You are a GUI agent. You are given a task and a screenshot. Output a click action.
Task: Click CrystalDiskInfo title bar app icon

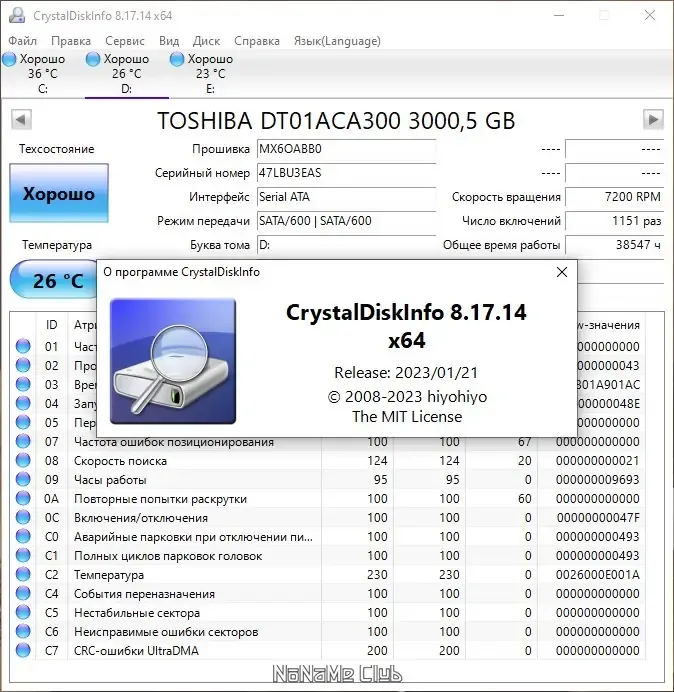pyautogui.click(x=17, y=15)
